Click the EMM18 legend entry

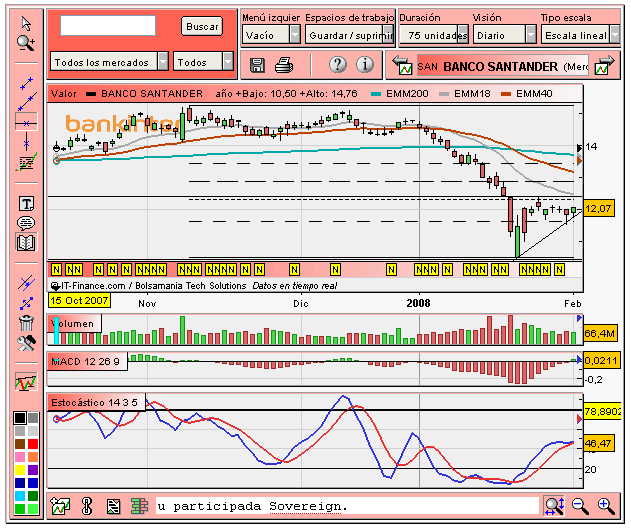click(465, 94)
